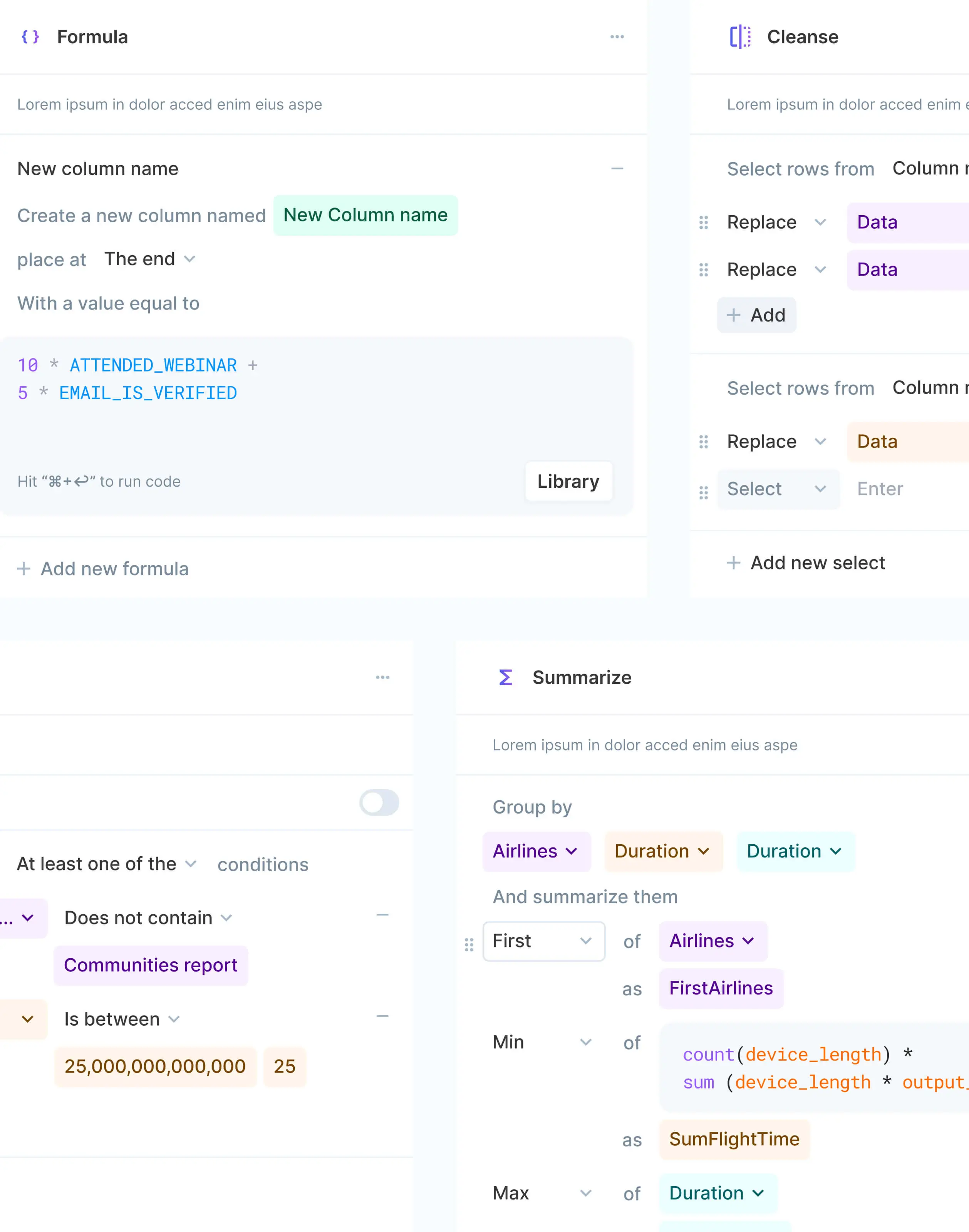Click plus icon of Add new formula
Screen dimensions: 969x1232
click(x=24, y=568)
